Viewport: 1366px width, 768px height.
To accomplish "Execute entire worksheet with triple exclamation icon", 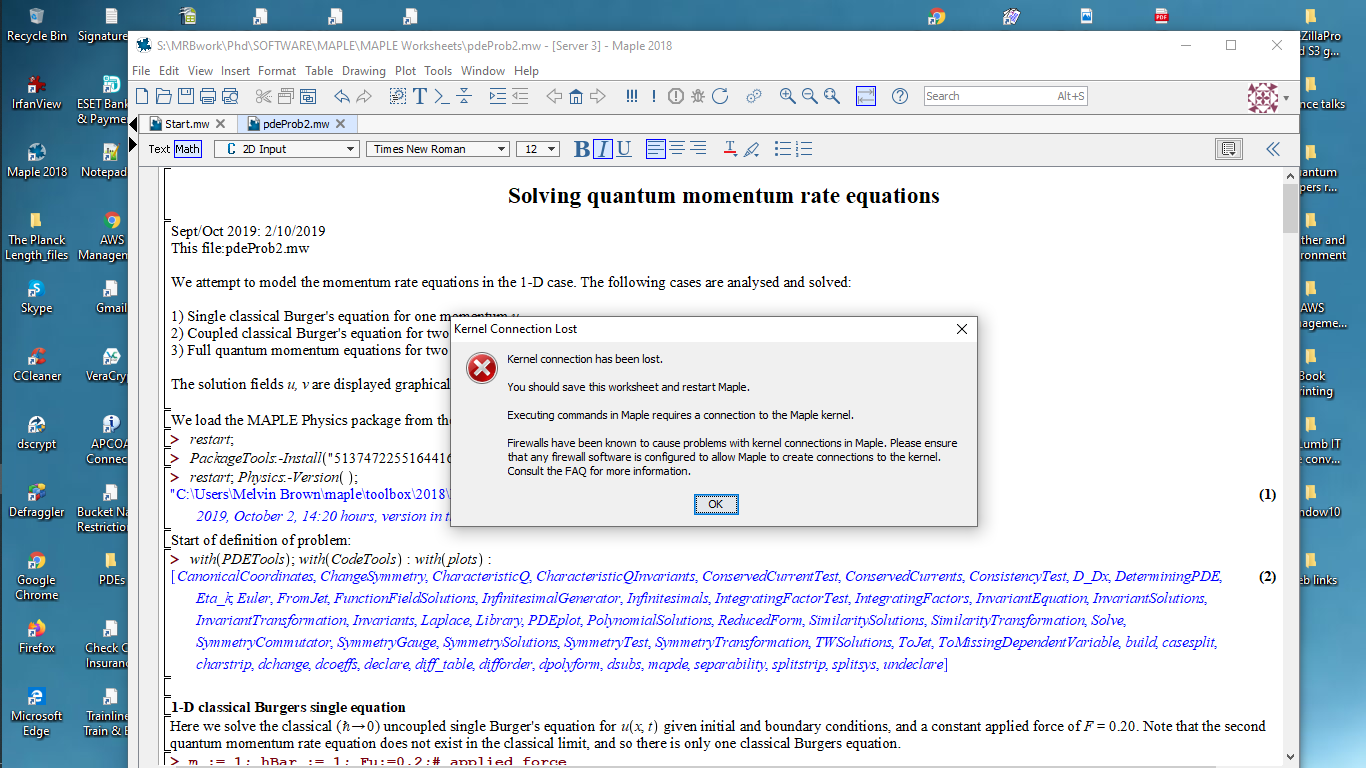I will (x=631, y=96).
